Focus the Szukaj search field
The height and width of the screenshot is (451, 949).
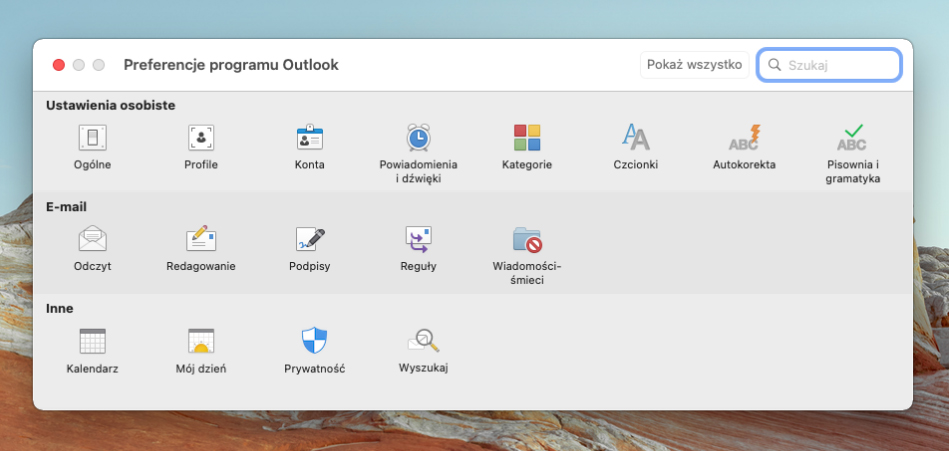(829, 65)
